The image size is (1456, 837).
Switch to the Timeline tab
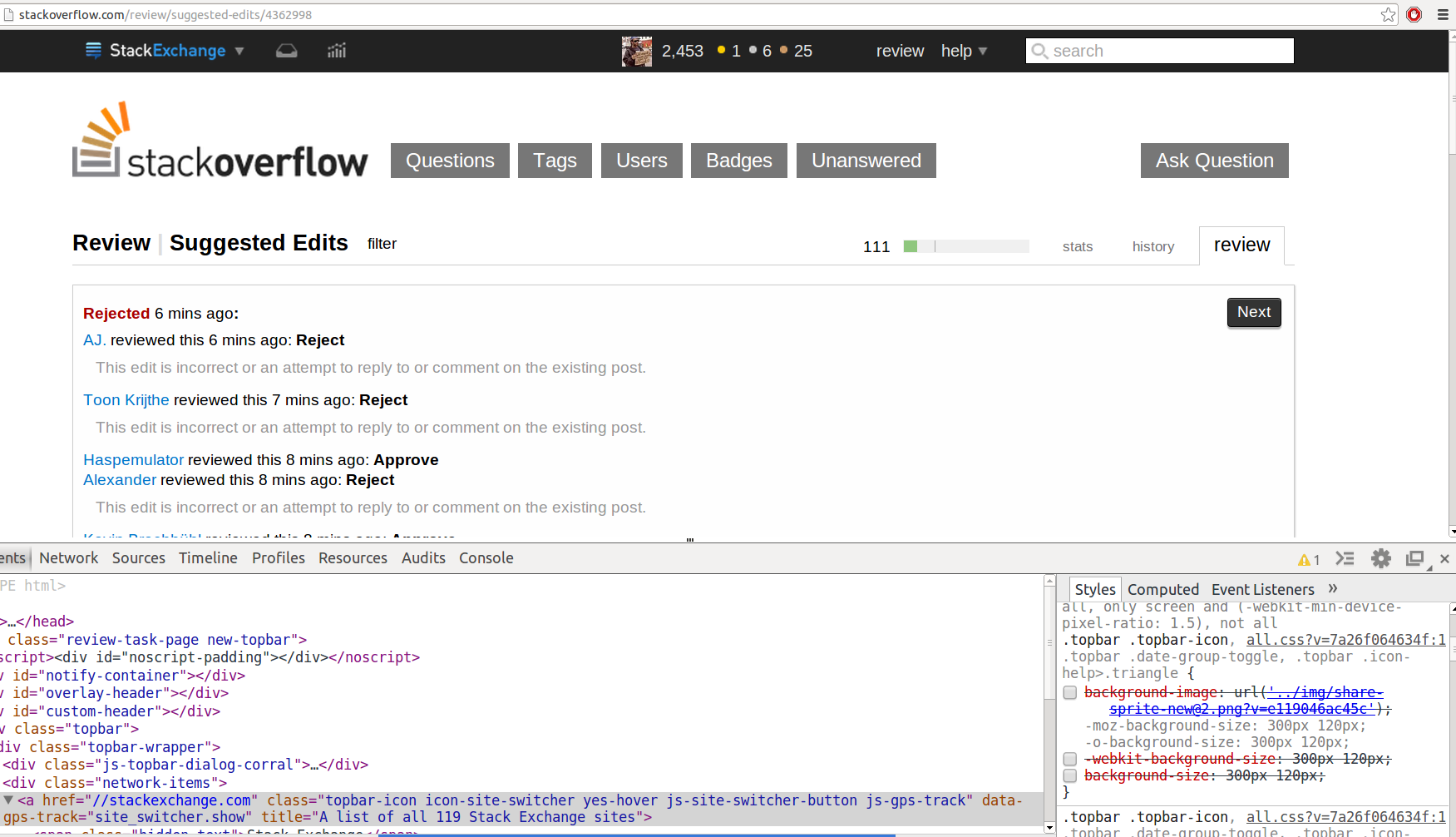click(x=208, y=558)
